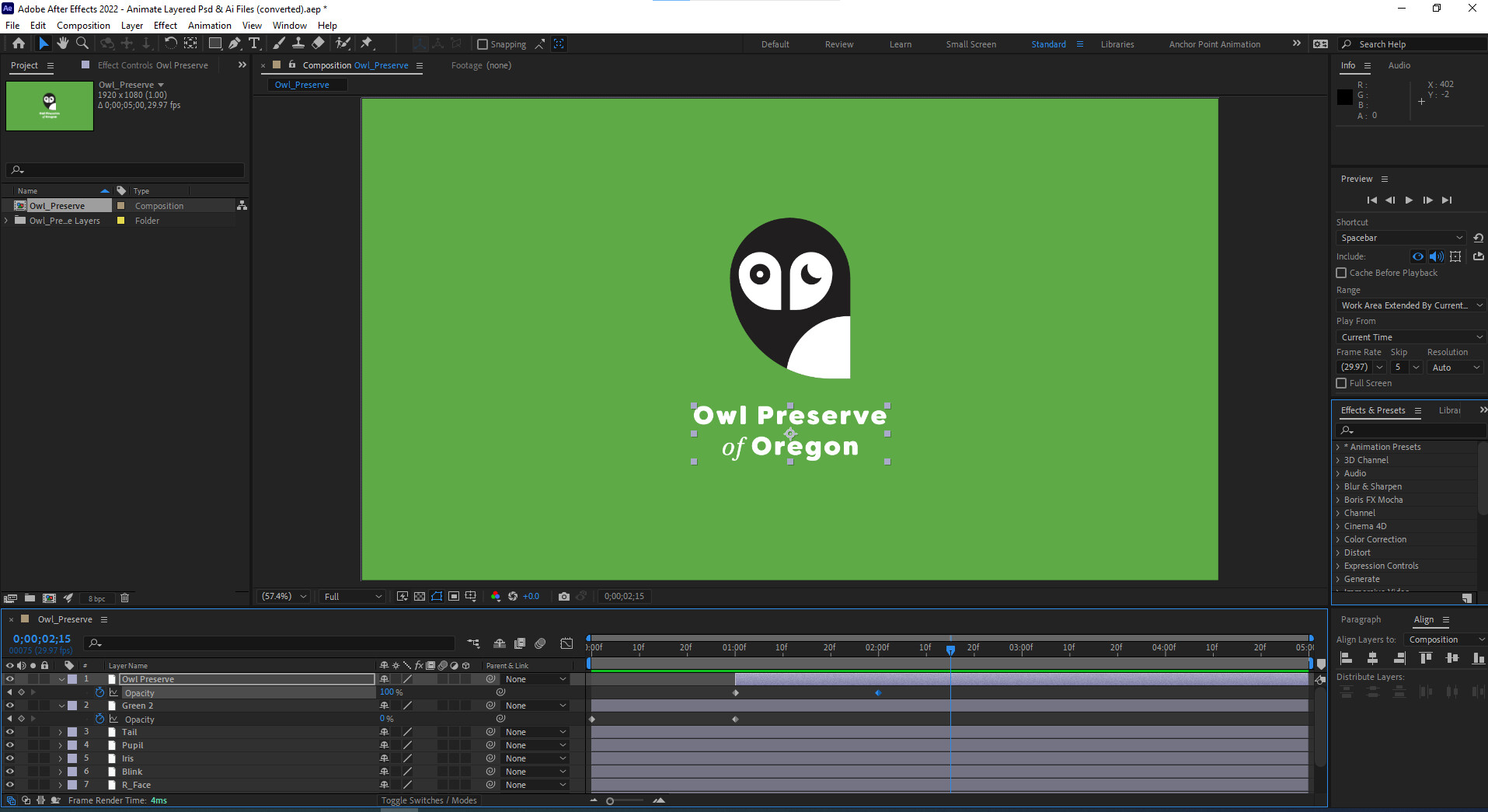Viewport: 1488px width, 812px height.
Task: Select the Hand tool in the toolbar
Action: [x=63, y=44]
